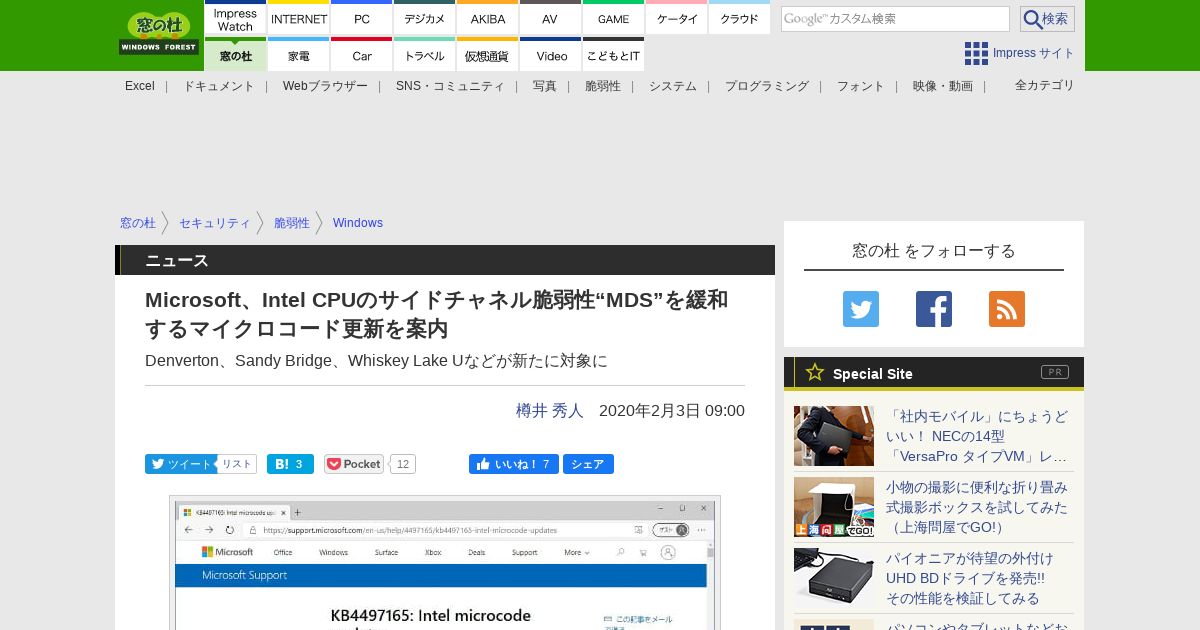This screenshot has height=630, width=1200.
Task: Open the 仮想通貨 site tab
Action: click(x=487, y=55)
